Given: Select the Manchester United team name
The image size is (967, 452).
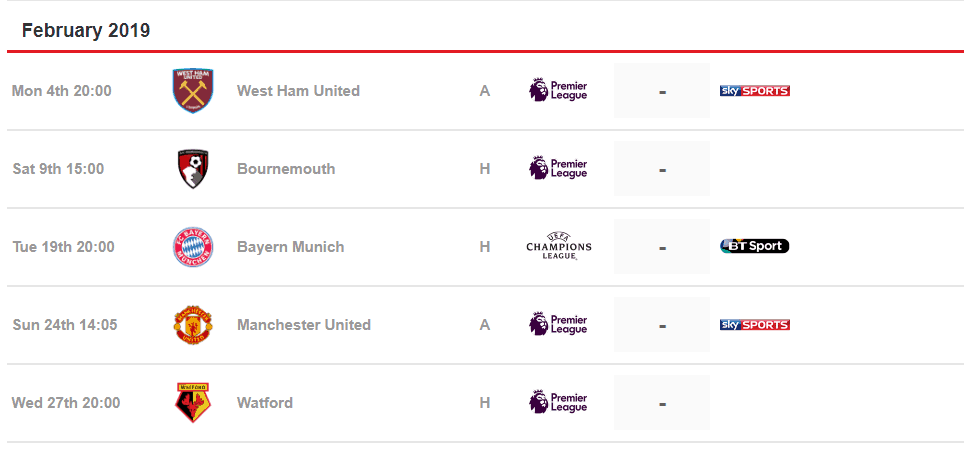Looking at the screenshot, I should (304, 324).
